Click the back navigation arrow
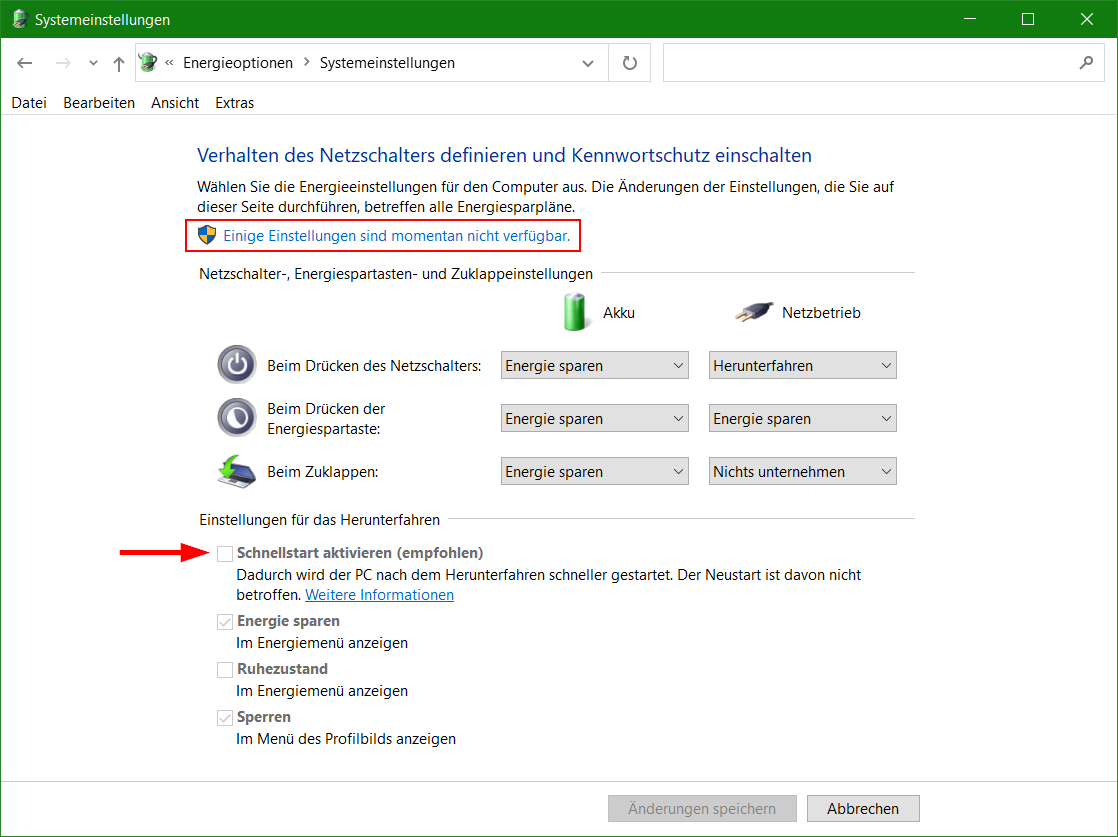This screenshot has width=1118, height=837. click(x=25, y=63)
